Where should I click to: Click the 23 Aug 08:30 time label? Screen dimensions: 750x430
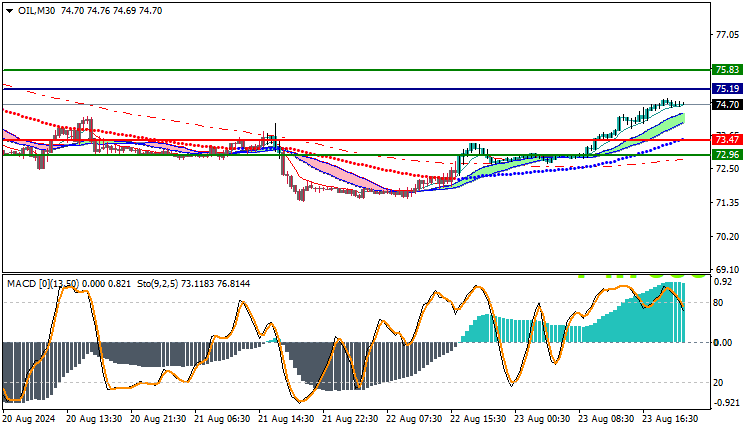click(607, 419)
